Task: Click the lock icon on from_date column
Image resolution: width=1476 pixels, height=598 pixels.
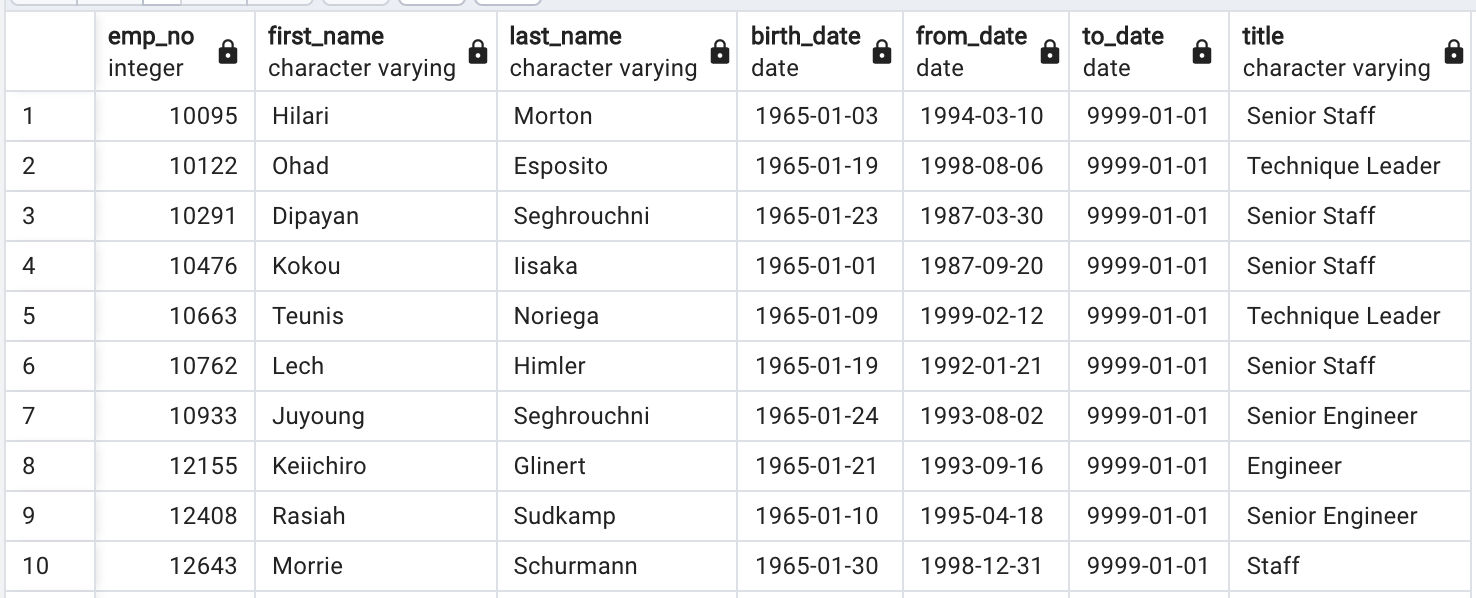Action: 1048,52
